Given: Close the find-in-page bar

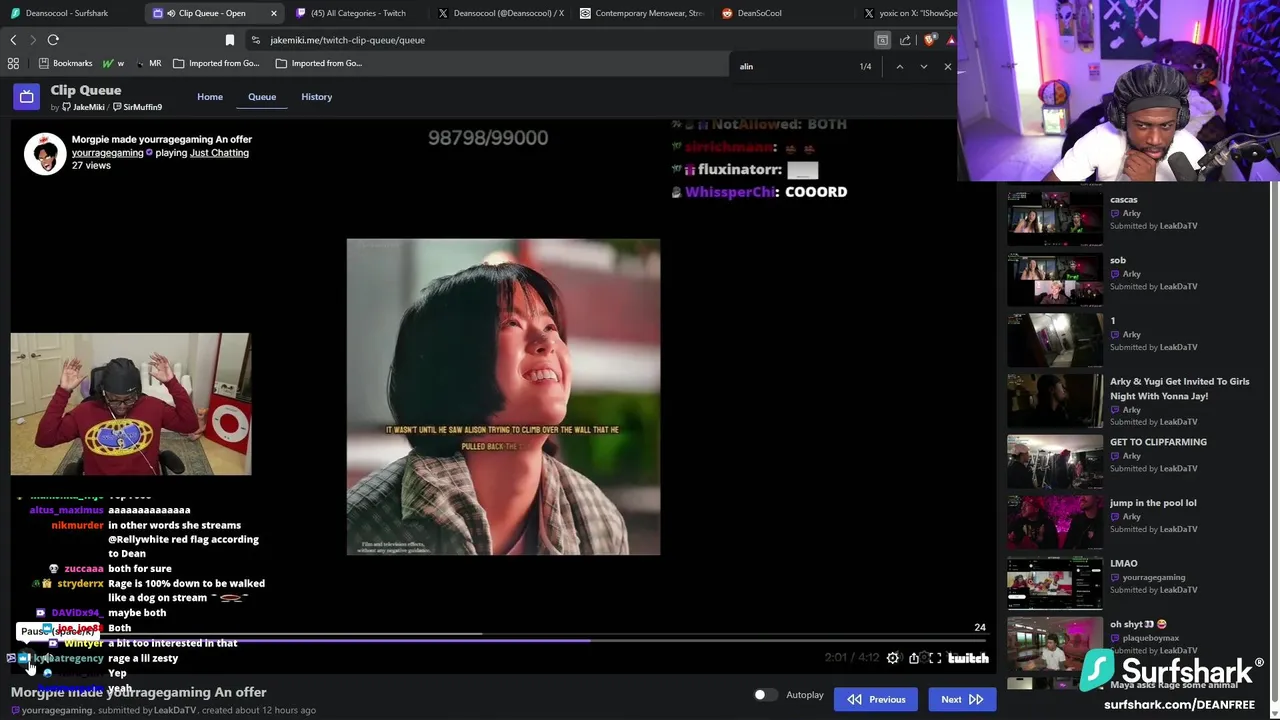Looking at the screenshot, I should pos(947,66).
